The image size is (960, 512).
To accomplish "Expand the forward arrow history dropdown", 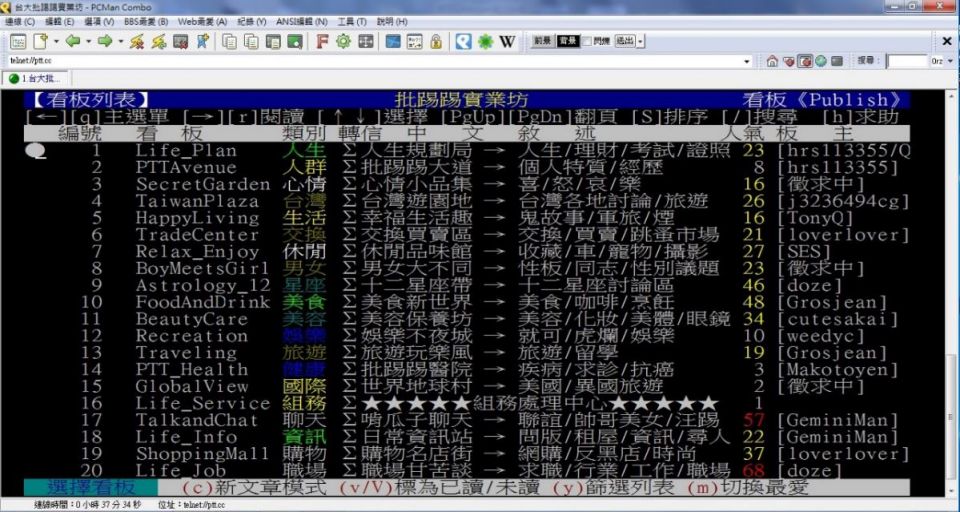I will 121,42.
